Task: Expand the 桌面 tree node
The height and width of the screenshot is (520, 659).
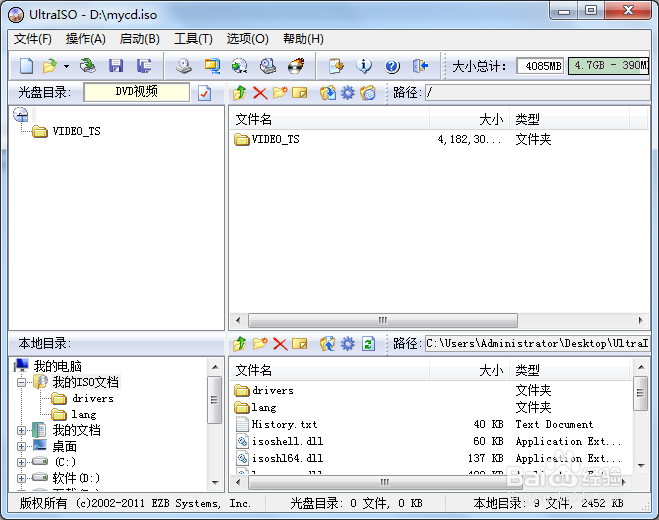Action: (21, 446)
